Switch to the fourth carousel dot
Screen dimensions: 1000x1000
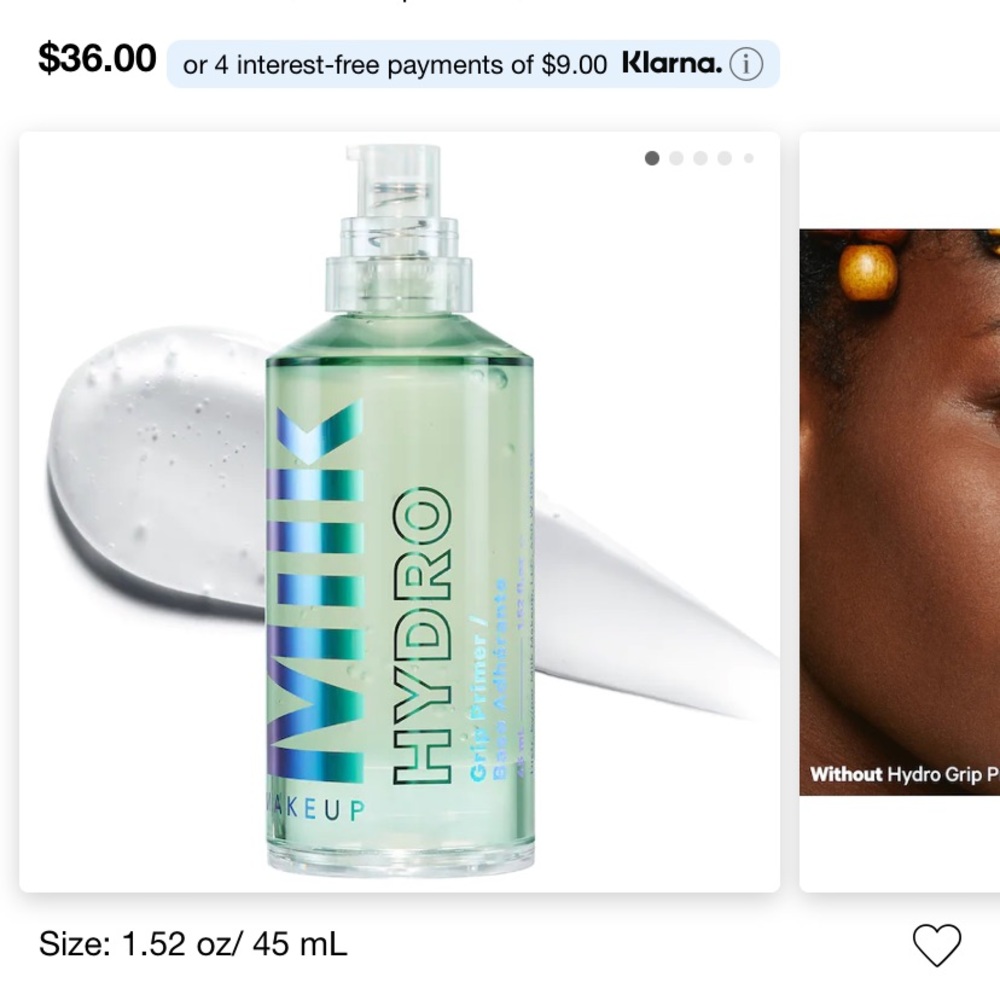(x=724, y=158)
